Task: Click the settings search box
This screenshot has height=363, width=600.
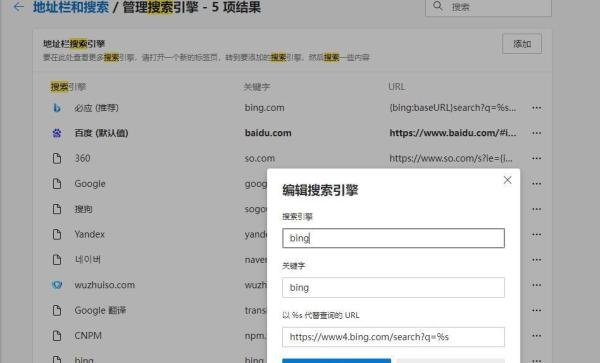Action: [488, 7]
